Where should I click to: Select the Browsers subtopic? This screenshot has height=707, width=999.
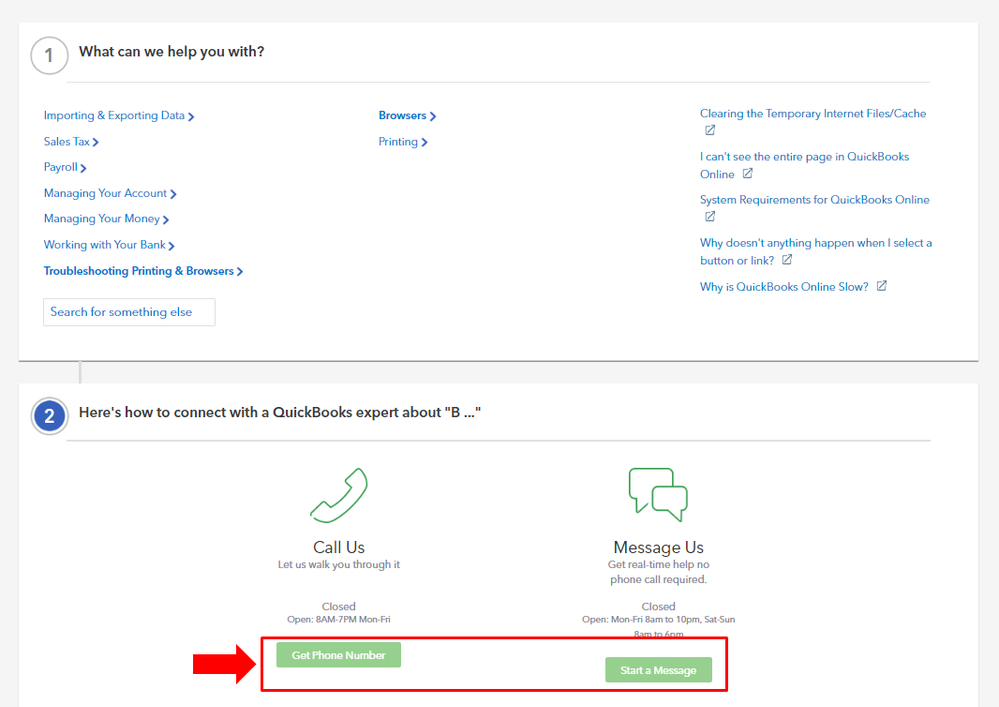click(x=406, y=116)
